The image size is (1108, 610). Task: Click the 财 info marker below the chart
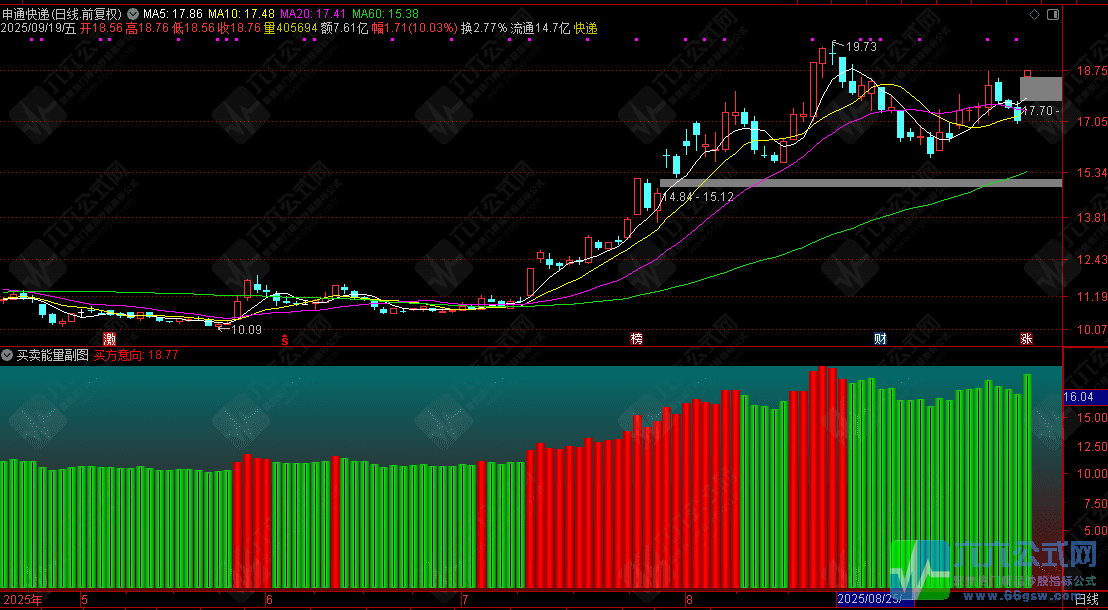[x=880, y=339]
